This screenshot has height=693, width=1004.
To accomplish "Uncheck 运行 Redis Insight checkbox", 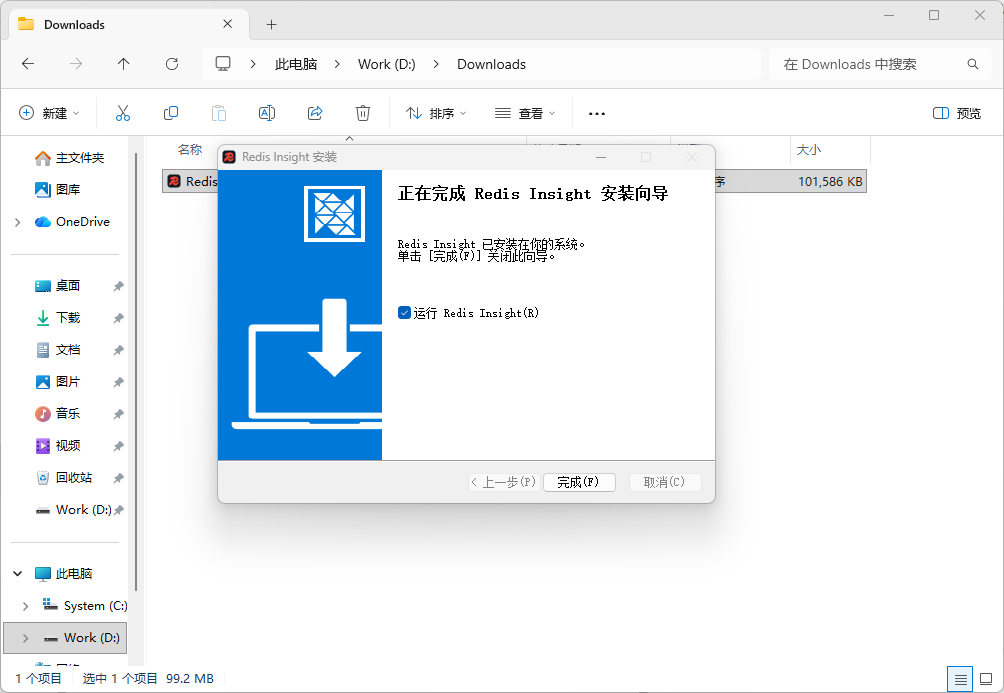I will (x=404, y=313).
